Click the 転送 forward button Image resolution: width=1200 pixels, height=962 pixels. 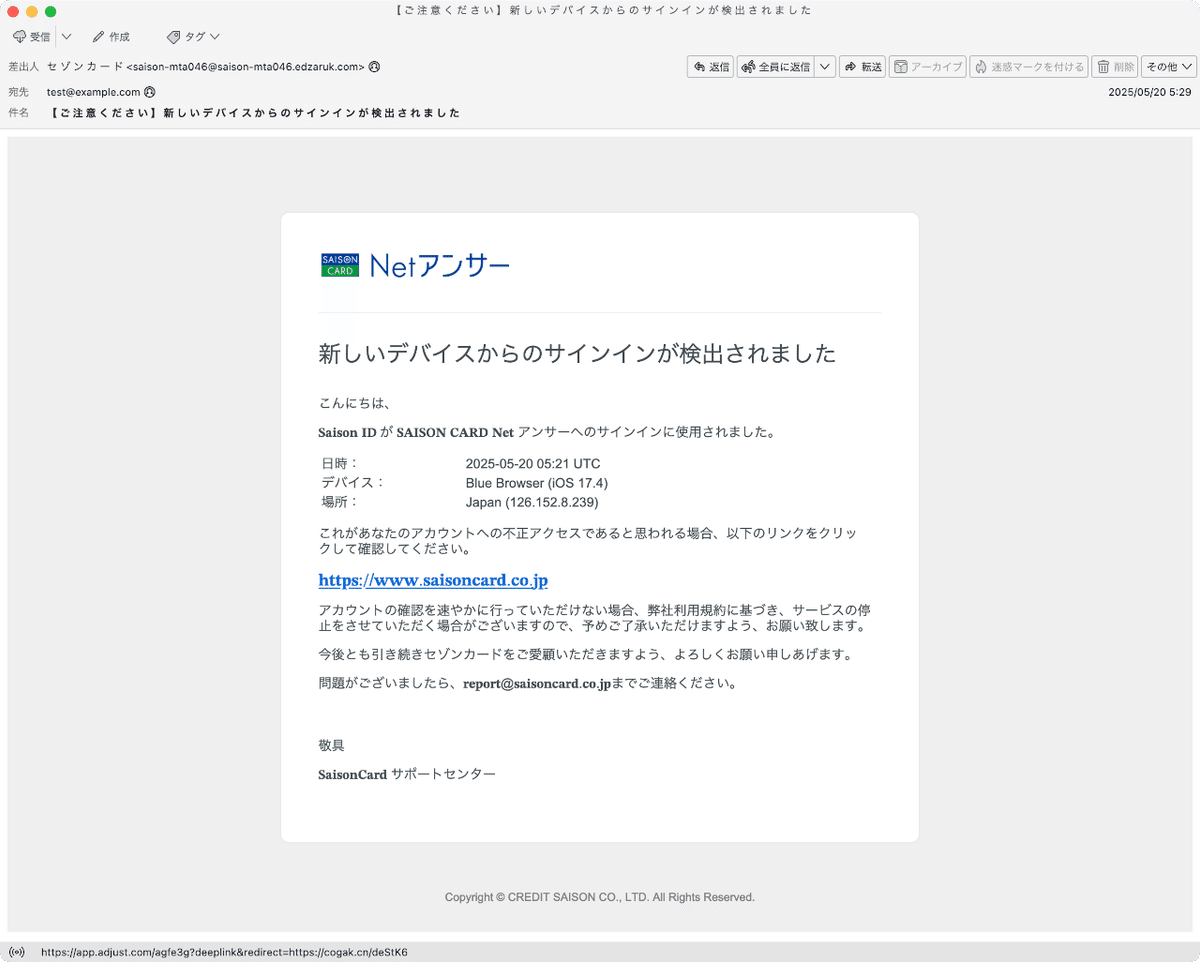(x=863, y=67)
